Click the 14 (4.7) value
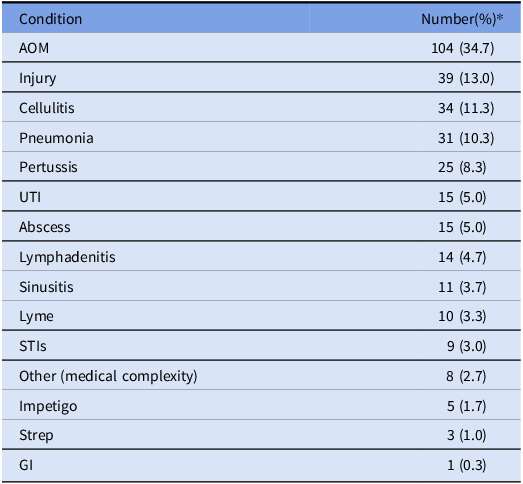This screenshot has width=523, height=484. [x=462, y=257]
